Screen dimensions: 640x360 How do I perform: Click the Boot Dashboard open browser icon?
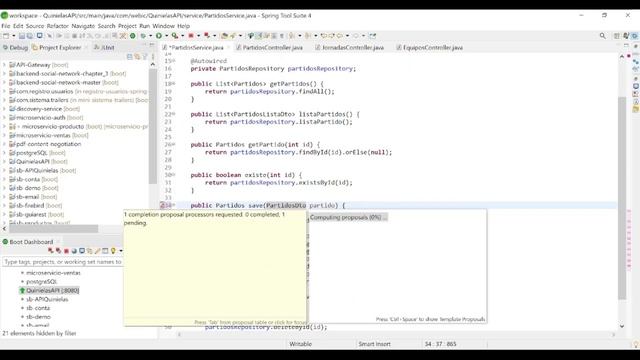pos(74,251)
